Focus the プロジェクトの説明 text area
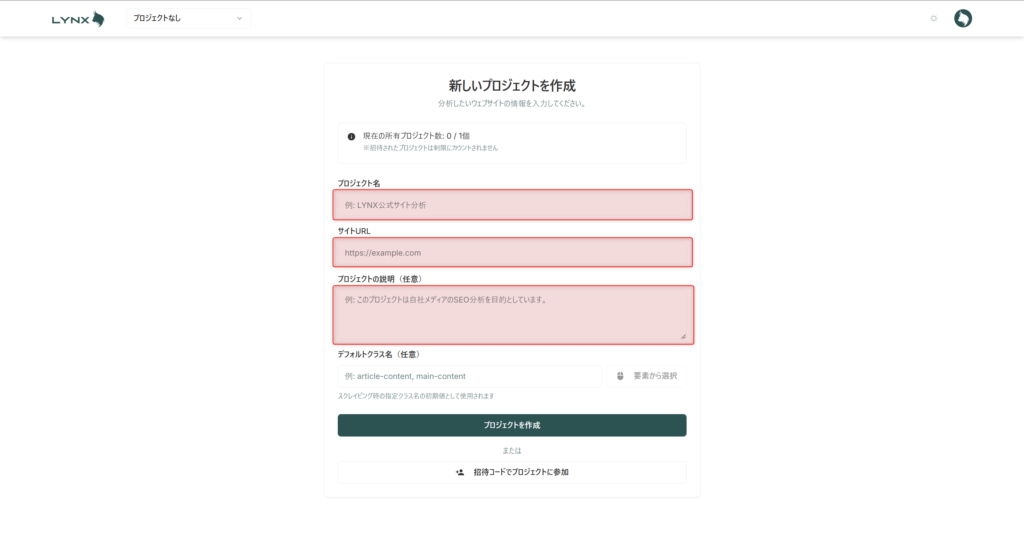The image size is (1024, 535). (x=512, y=315)
